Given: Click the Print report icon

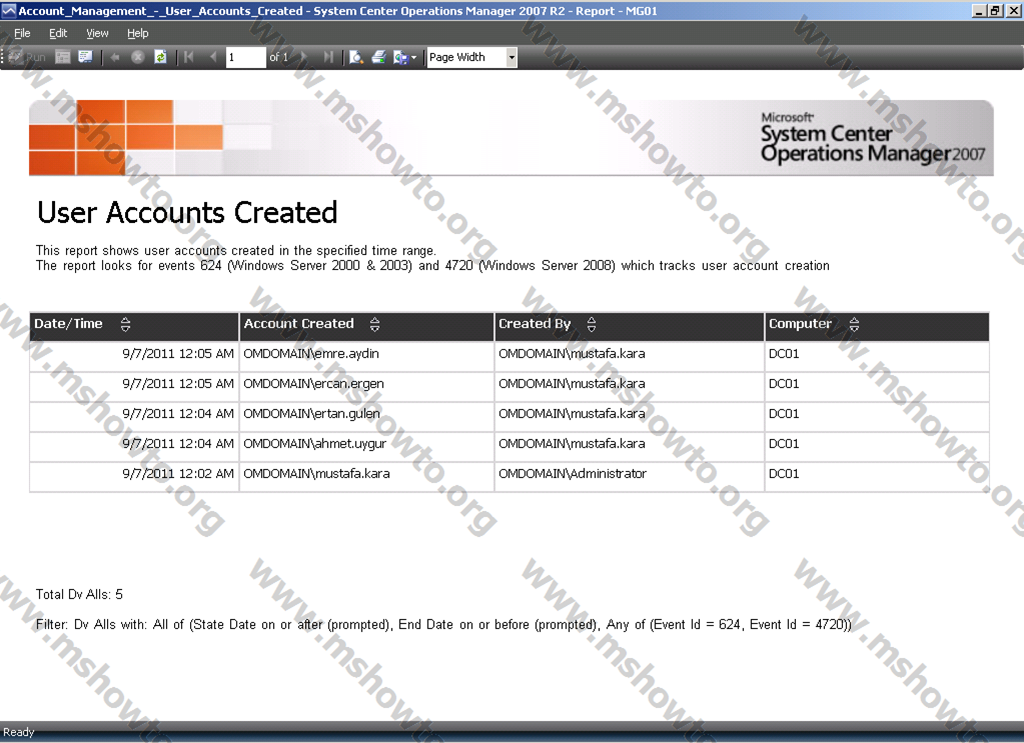Looking at the screenshot, I should 379,57.
